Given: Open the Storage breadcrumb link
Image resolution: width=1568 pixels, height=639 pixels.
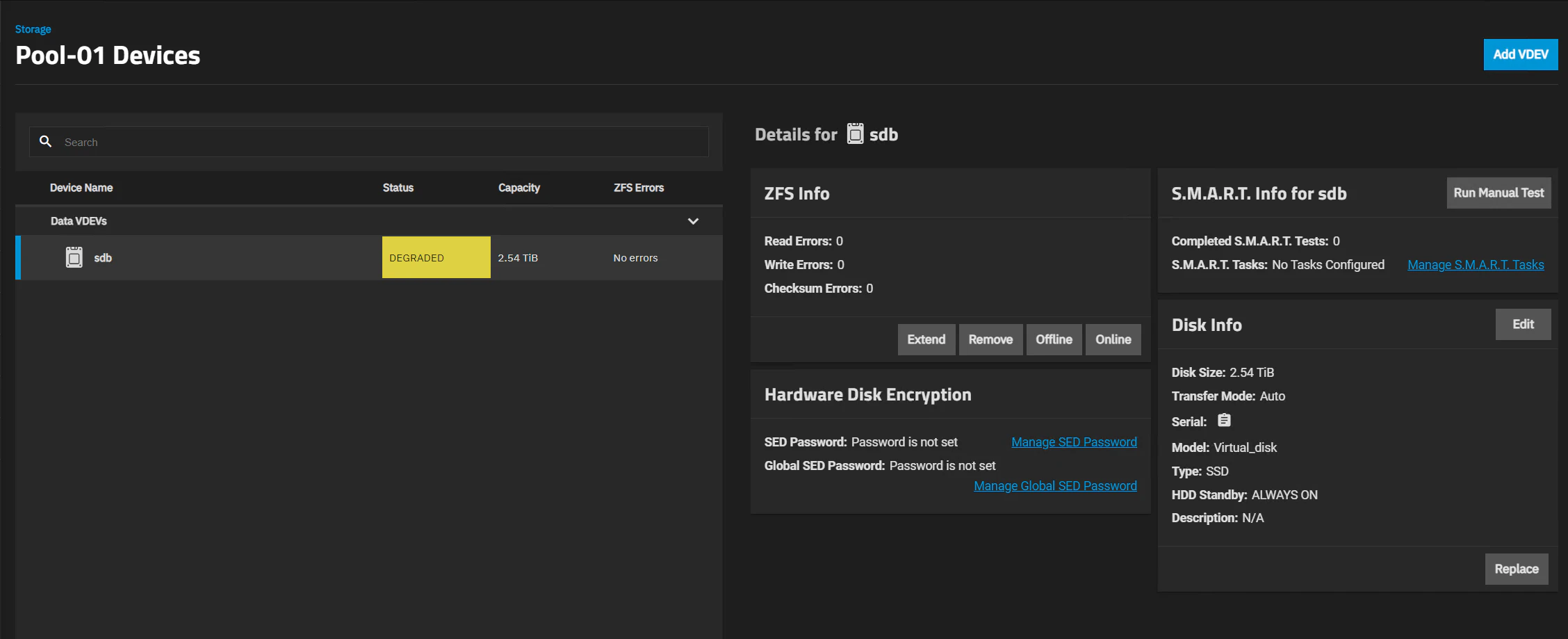Looking at the screenshot, I should click(x=33, y=29).
